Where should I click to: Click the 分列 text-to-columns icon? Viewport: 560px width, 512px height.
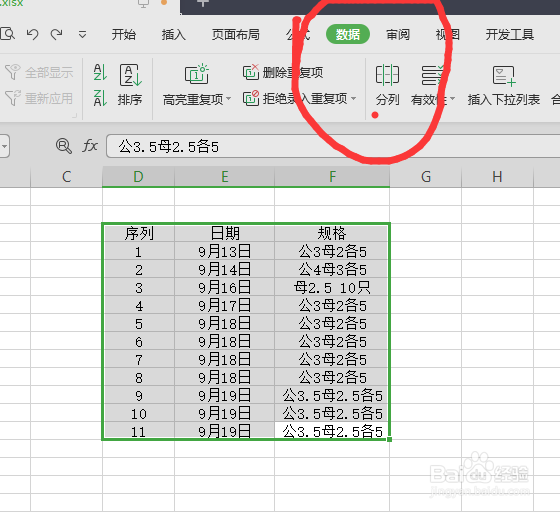click(387, 75)
